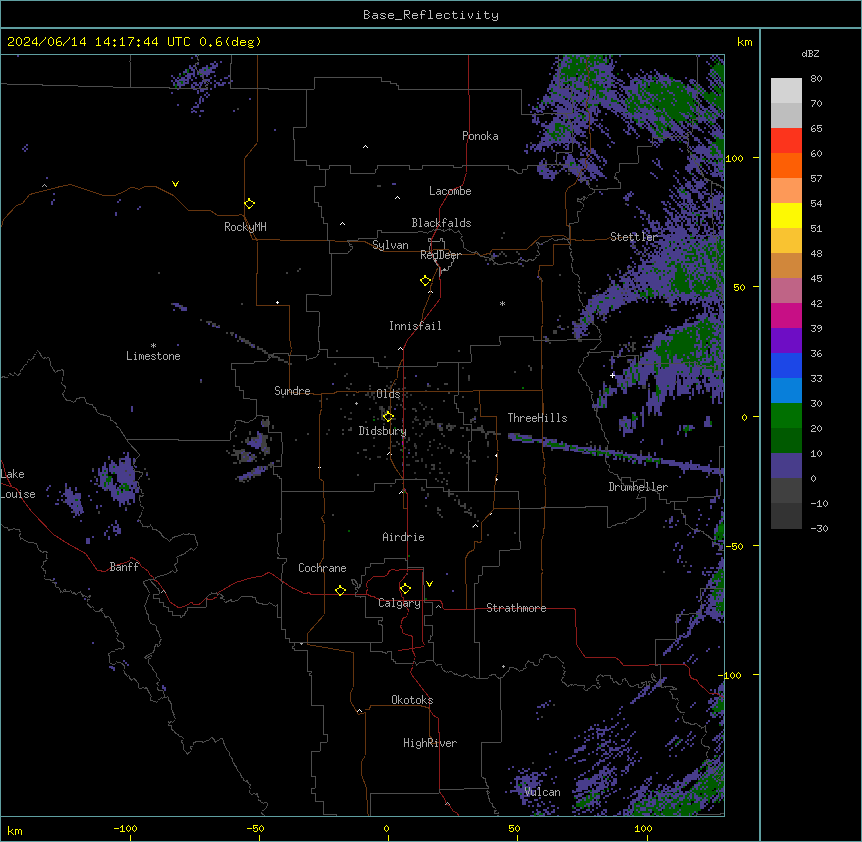Click the white asterisk above Limestone label
The width and height of the screenshot is (862, 842).
153,346
